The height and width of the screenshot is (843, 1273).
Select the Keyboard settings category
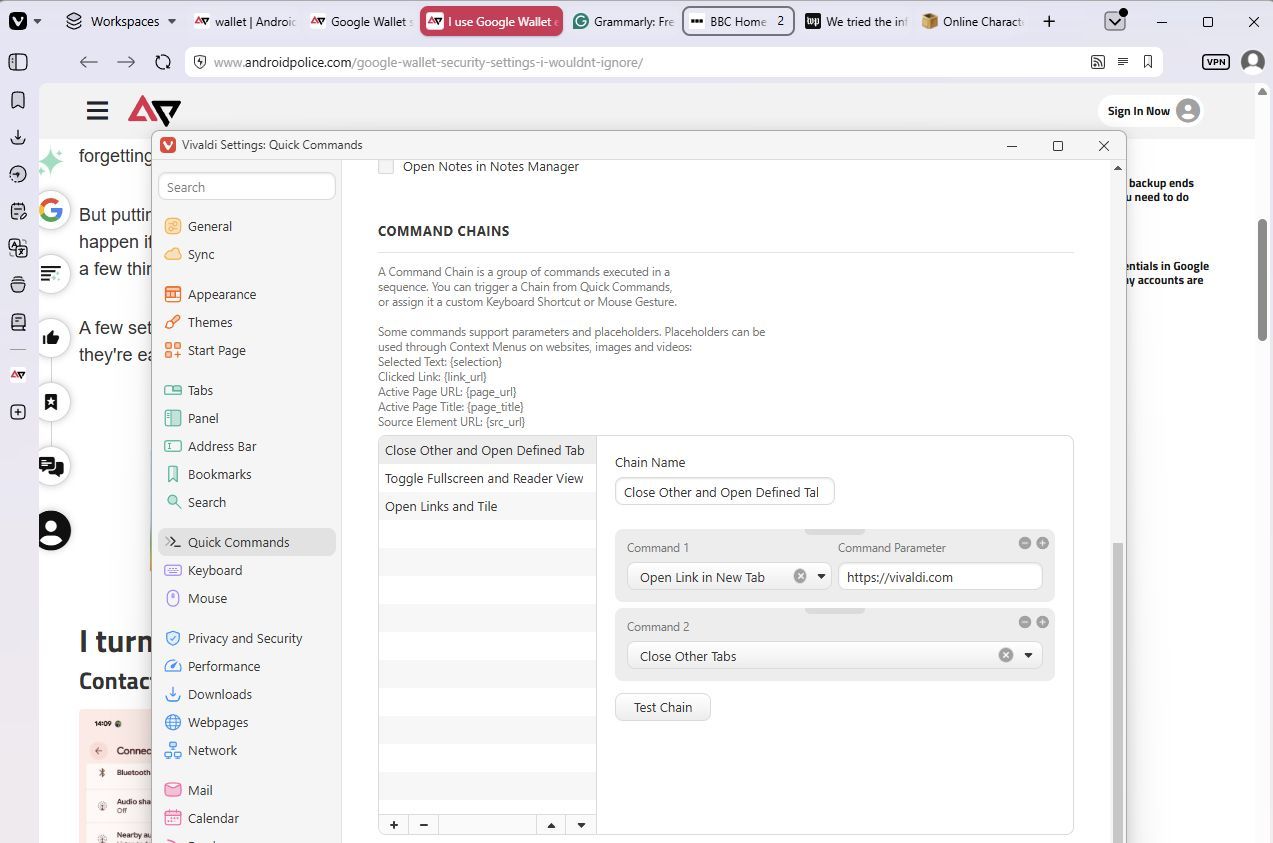point(247,570)
